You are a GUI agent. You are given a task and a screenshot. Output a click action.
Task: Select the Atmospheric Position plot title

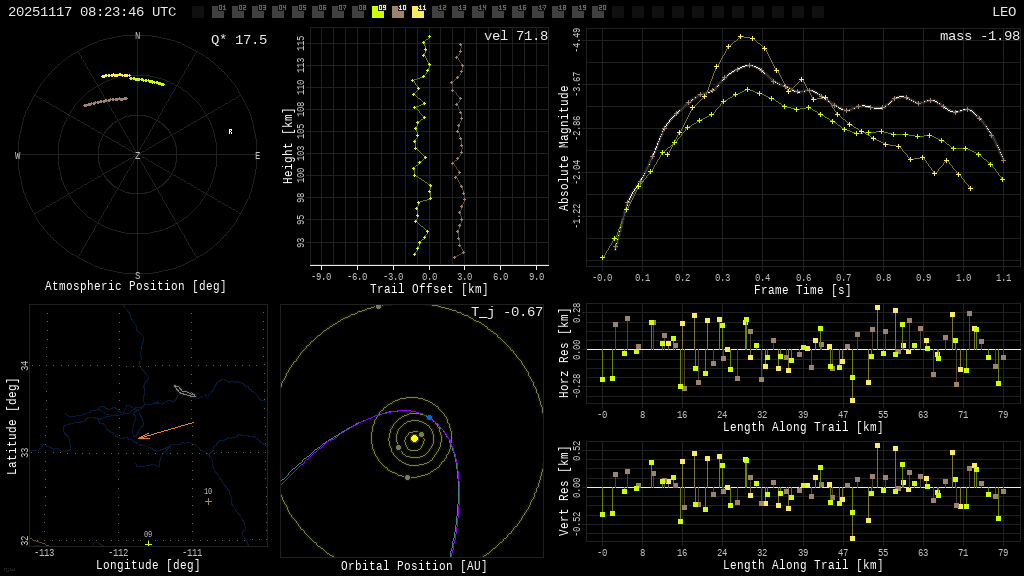(136, 287)
